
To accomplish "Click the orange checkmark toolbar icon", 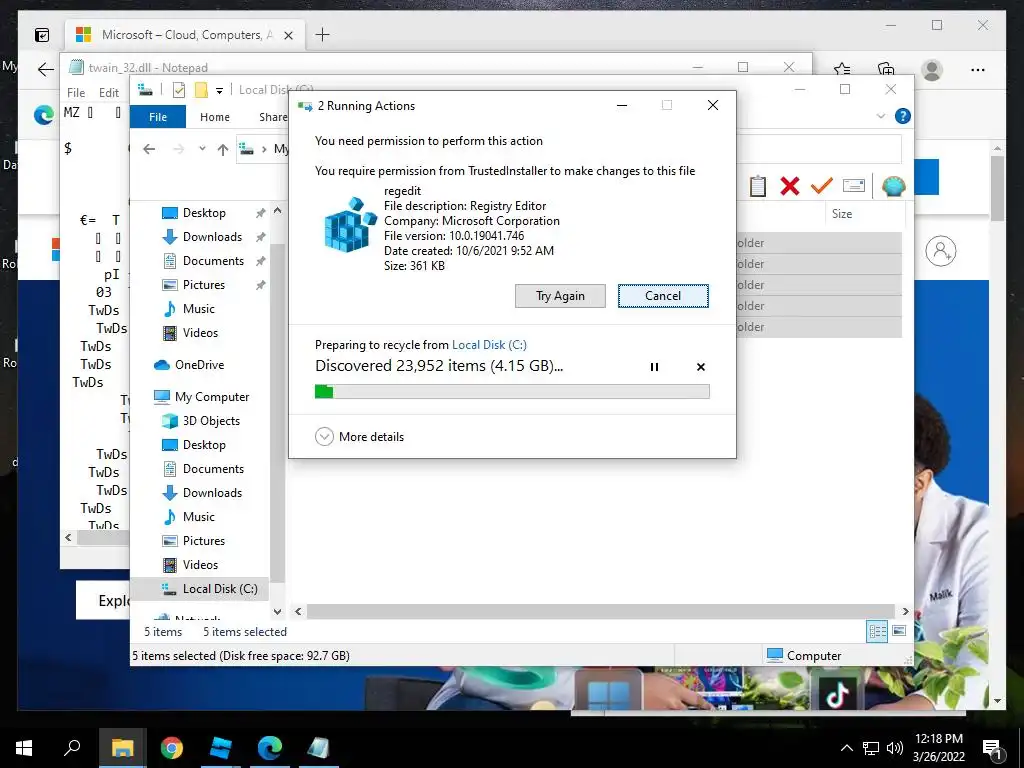I will (x=822, y=186).
